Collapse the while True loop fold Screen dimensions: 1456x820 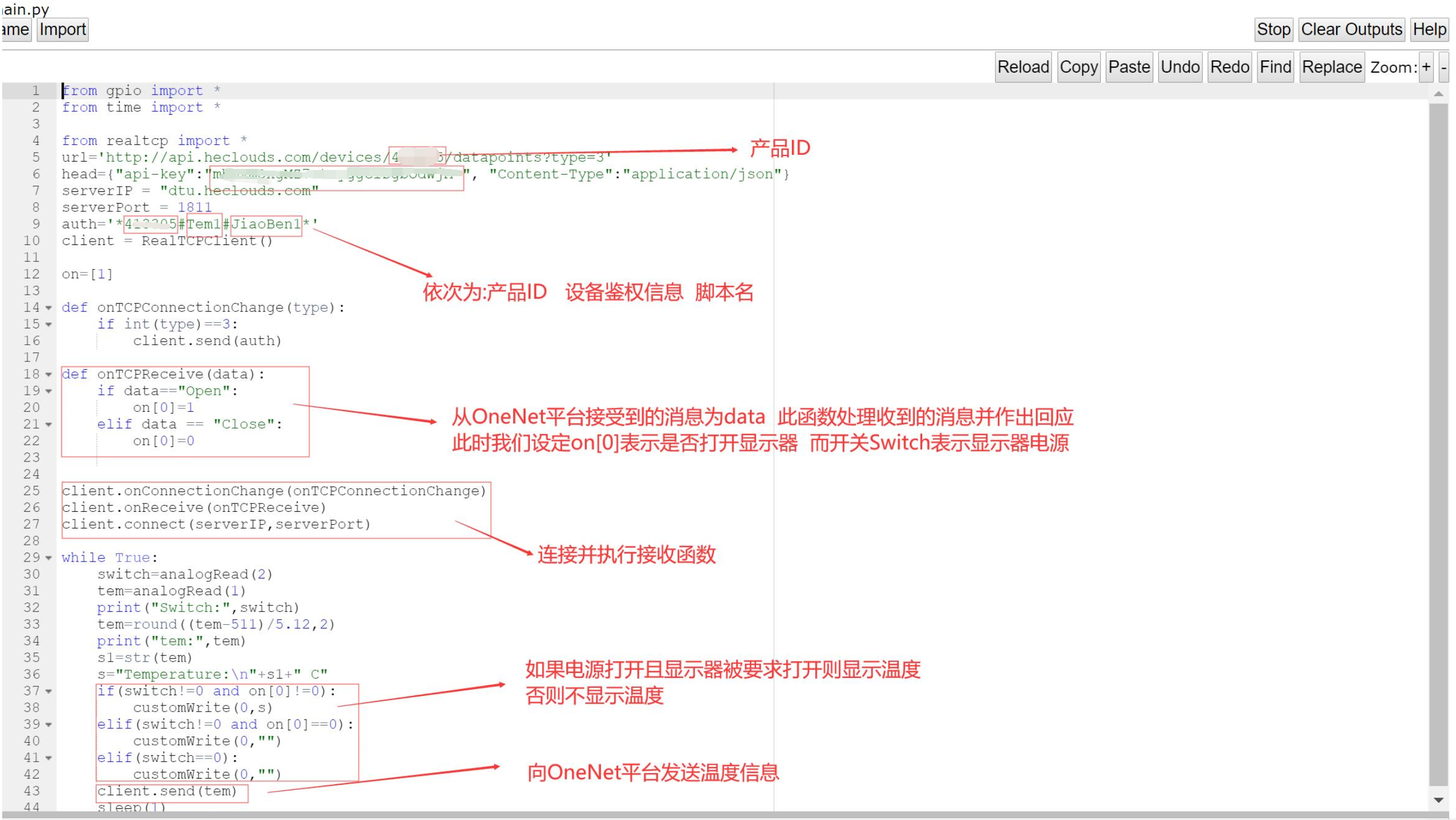point(49,558)
